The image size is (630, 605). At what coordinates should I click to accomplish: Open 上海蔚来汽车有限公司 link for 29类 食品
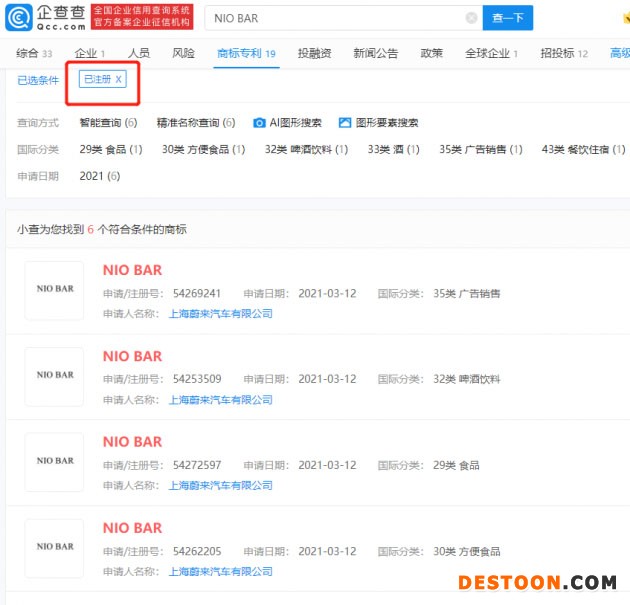coord(221,485)
